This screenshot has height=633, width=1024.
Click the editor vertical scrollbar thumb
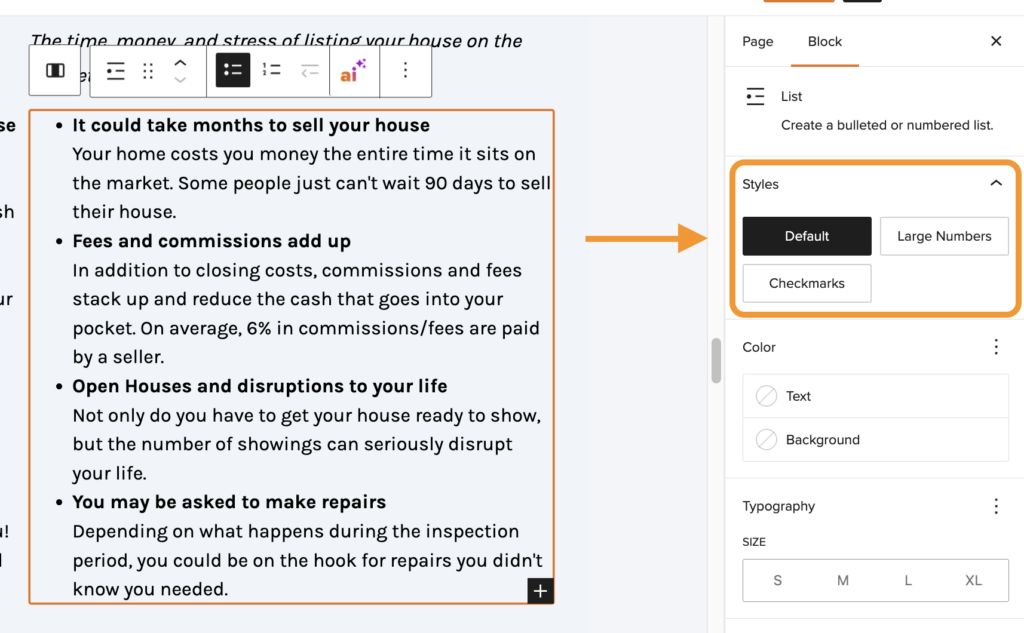[716, 361]
